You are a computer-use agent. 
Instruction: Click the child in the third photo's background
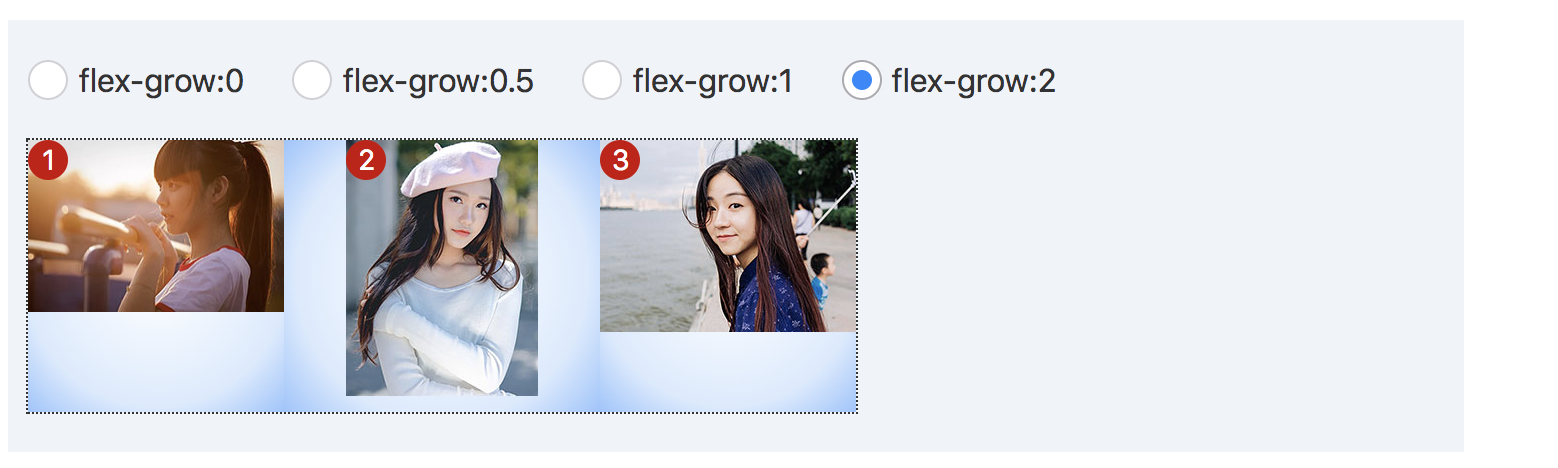[x=820, y=279]
